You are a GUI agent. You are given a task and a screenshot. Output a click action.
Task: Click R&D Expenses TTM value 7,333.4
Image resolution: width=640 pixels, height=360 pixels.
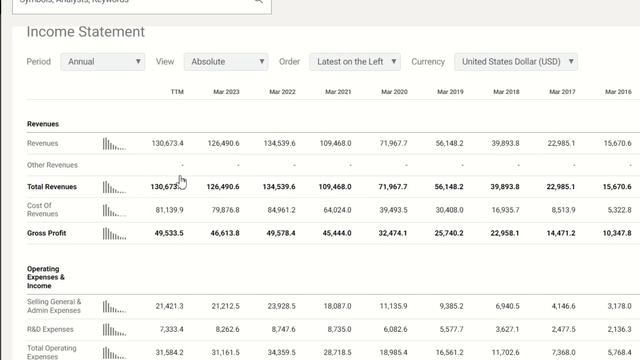pyautogui.click(x=171, y=329)
